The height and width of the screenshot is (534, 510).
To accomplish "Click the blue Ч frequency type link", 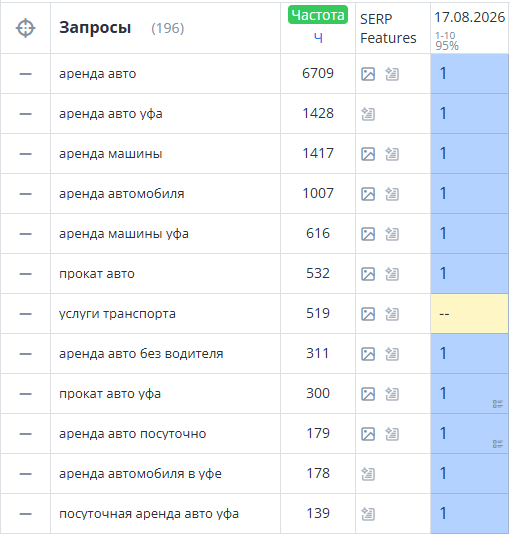I will point(318,38).
